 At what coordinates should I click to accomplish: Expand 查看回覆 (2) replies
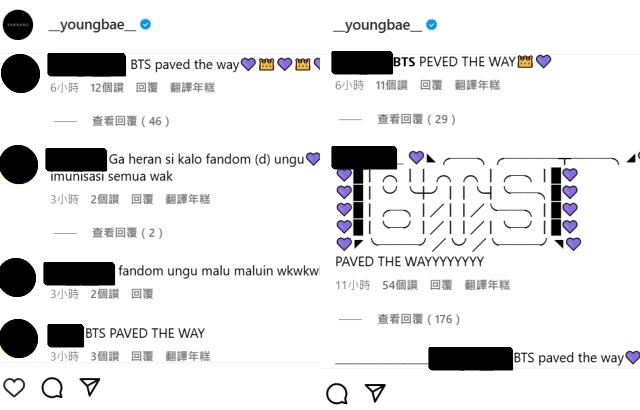(127, 233)
